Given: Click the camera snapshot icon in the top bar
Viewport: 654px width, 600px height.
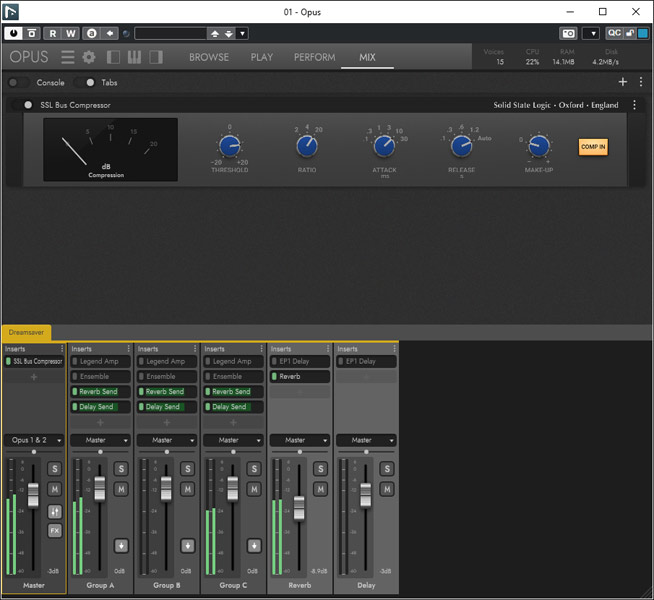Looking at the screenshot, I should [568, 33].
